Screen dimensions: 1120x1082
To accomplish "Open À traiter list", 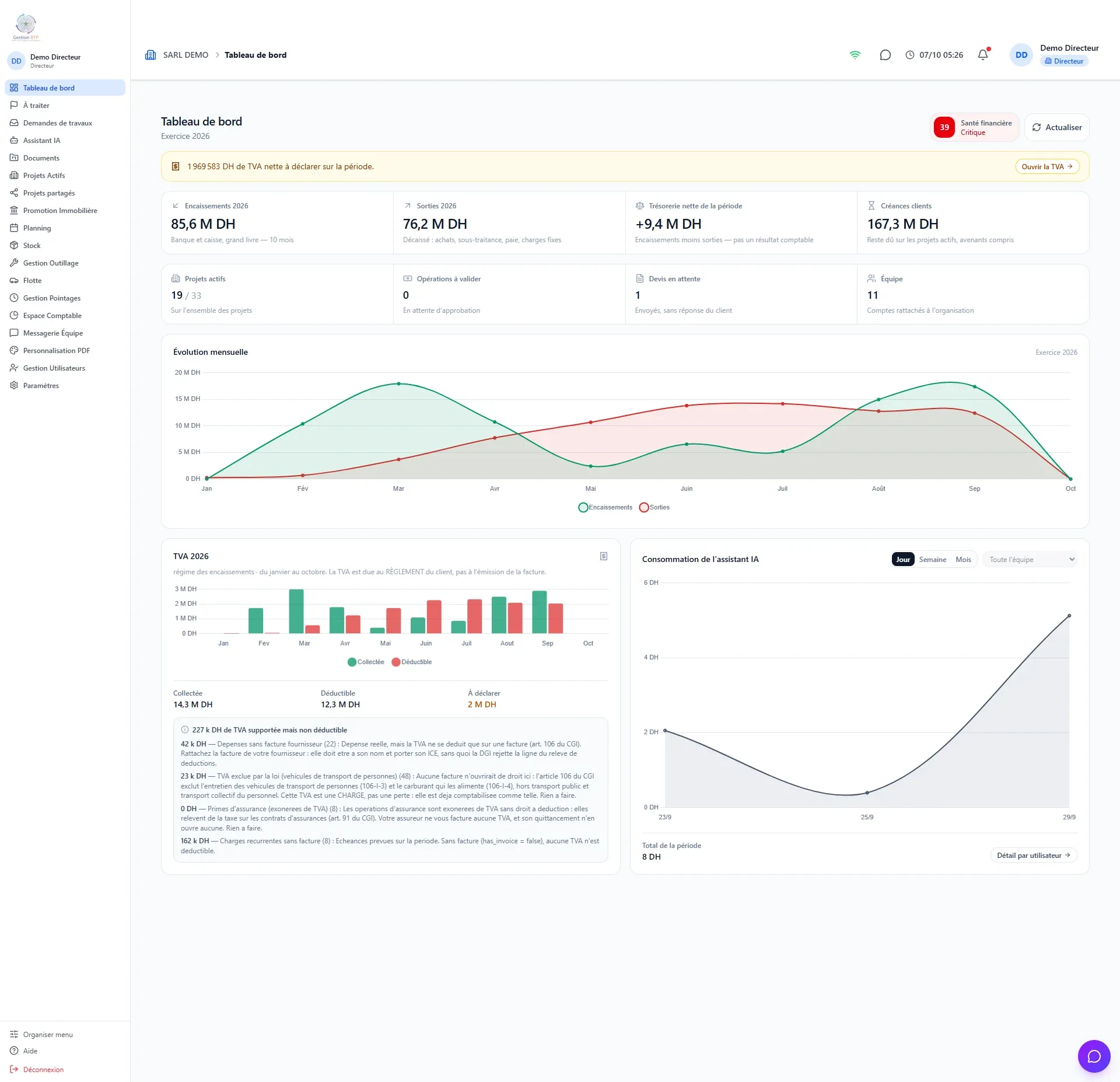I will point(65,105).
